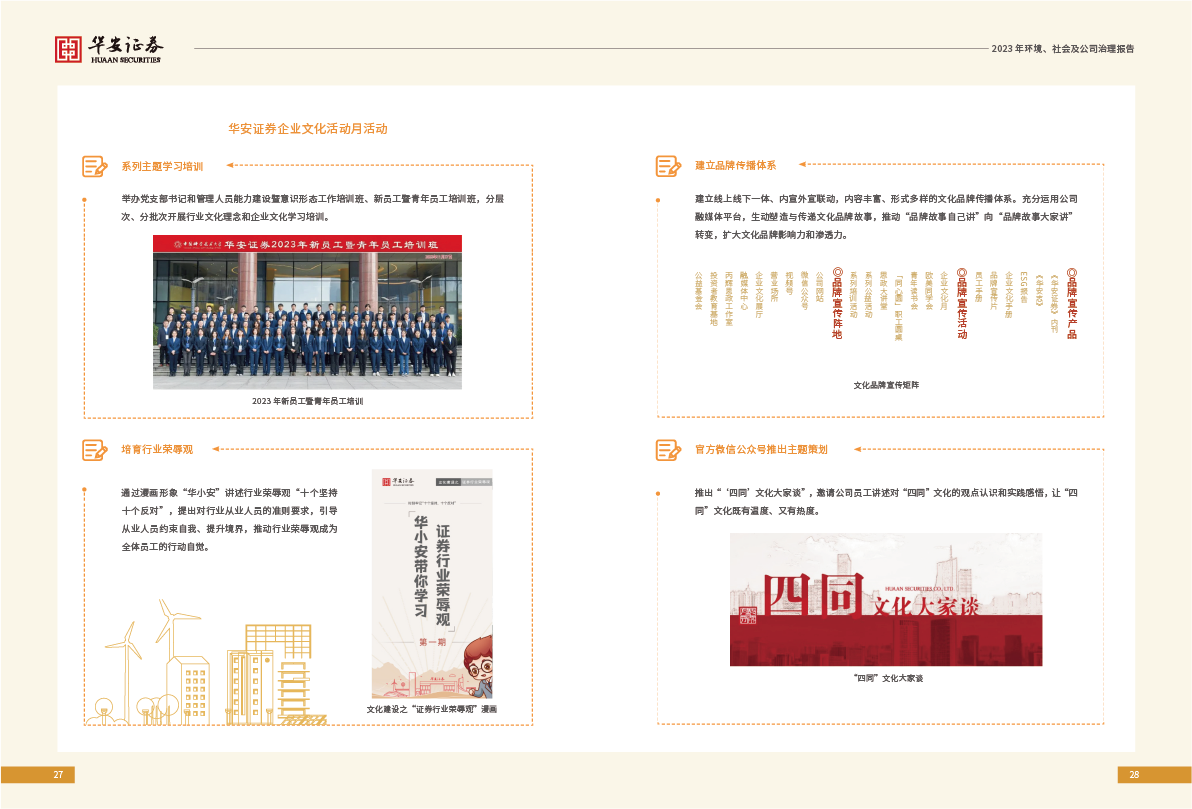Viewport: 1192px width, 809px height.
Task: Select the ◎品牌宣传产品 vertical heading
Action: pos(1072,303)
